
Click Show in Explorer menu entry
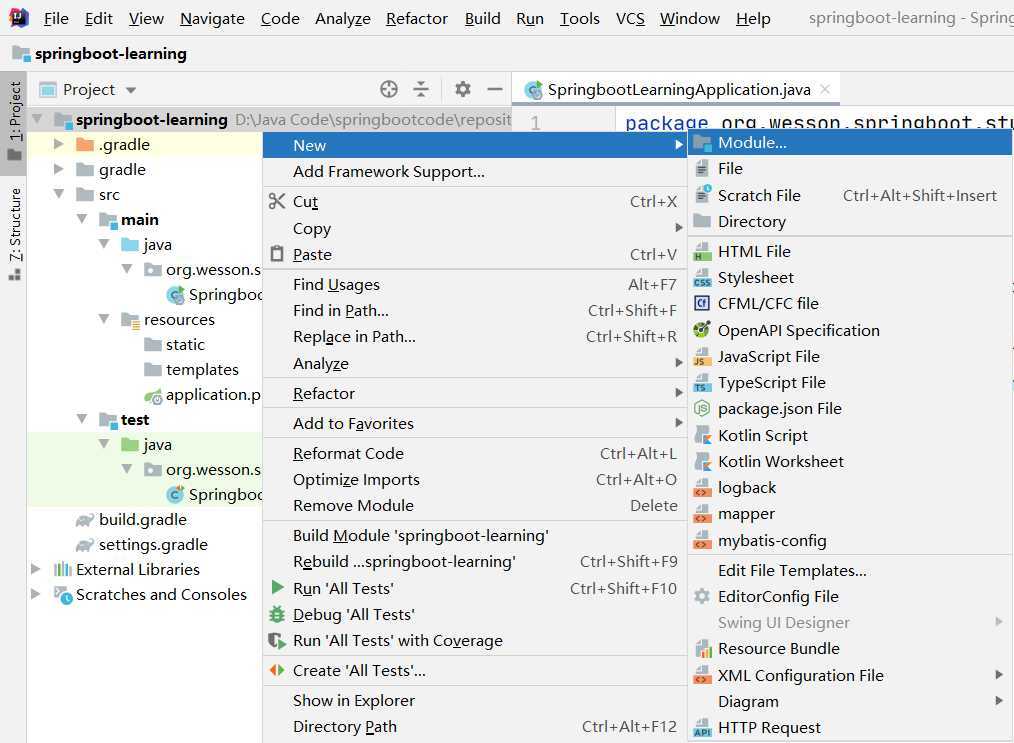tap(353, 700)
